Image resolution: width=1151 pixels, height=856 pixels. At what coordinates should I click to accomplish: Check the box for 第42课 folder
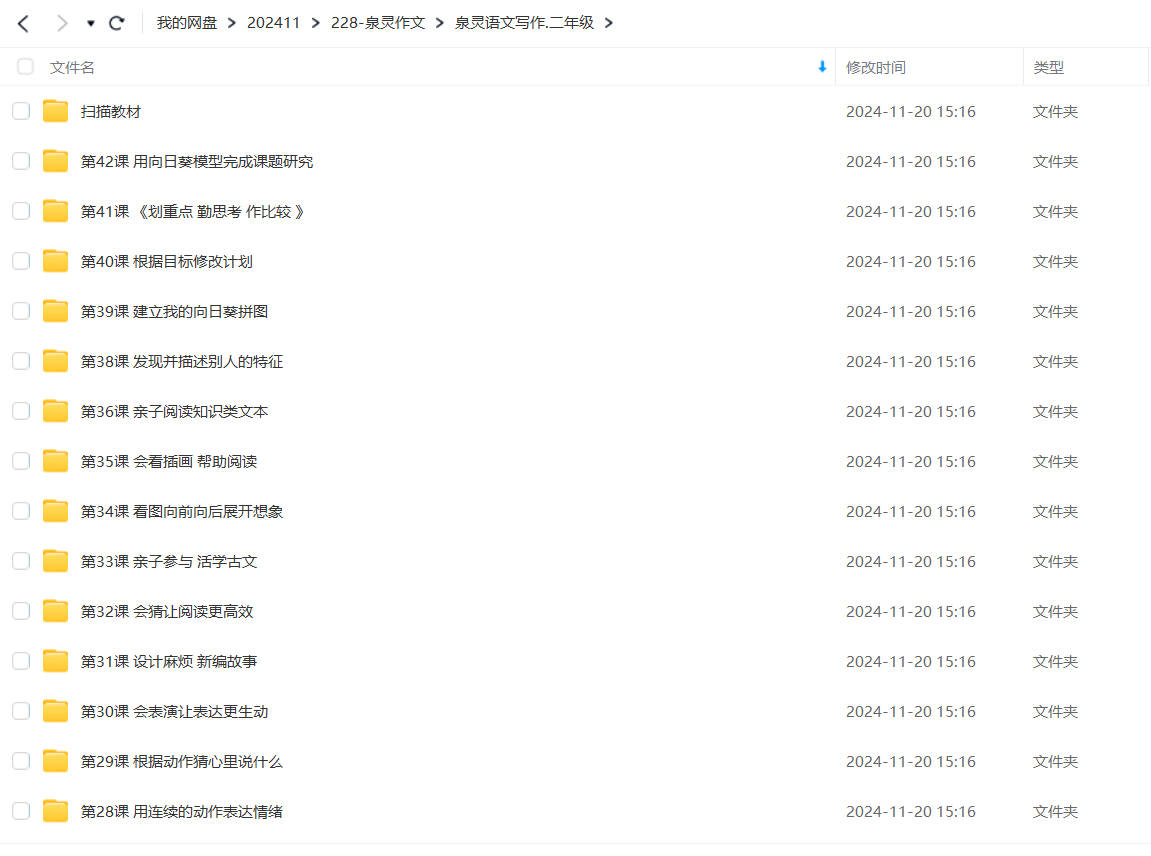[x=21, y=161]
